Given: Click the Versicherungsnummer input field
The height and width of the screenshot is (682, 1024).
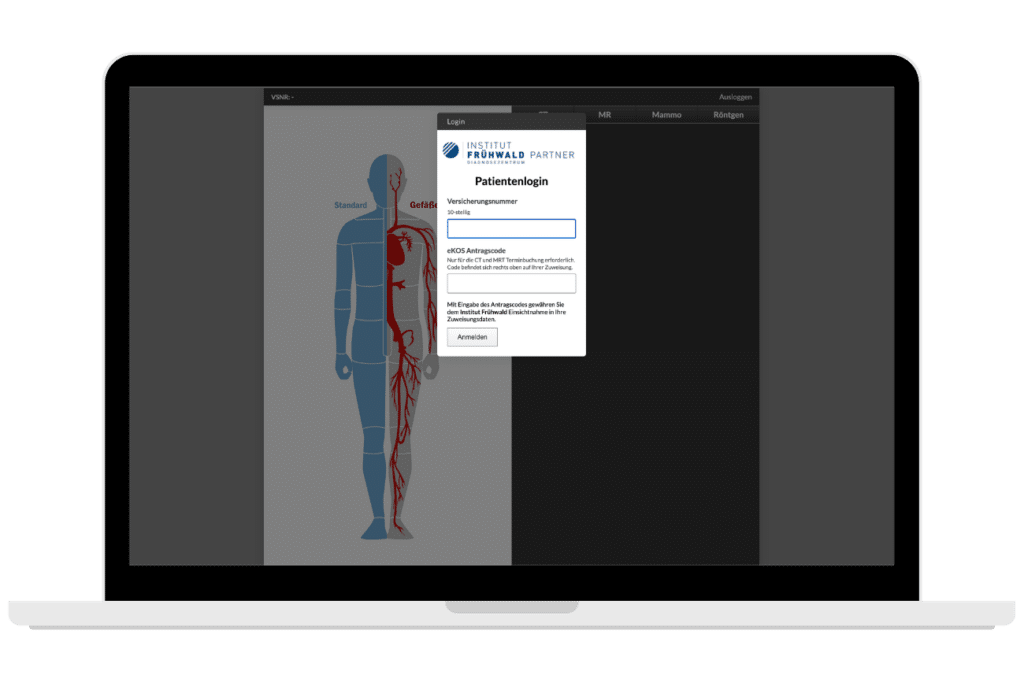Looking at the screenshot, I should (x=511, y=229).
